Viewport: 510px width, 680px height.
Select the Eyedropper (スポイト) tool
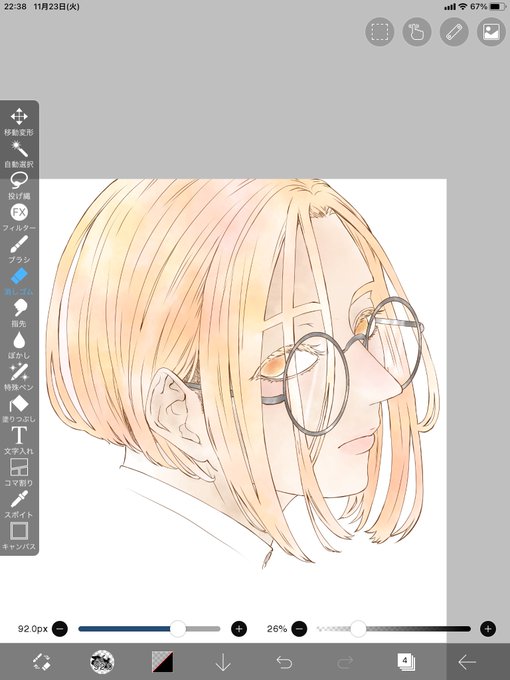(x=19, y=504)
